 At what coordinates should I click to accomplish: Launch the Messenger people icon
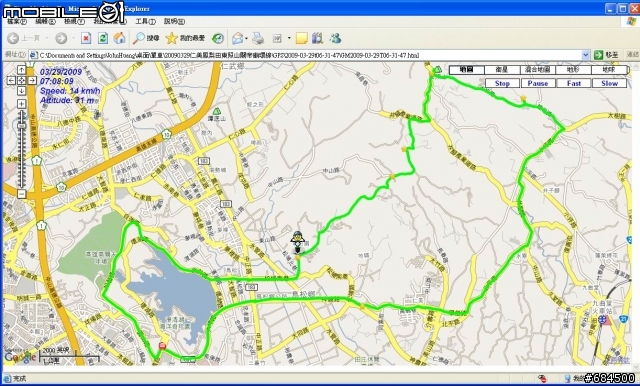[x=336, y=38]
